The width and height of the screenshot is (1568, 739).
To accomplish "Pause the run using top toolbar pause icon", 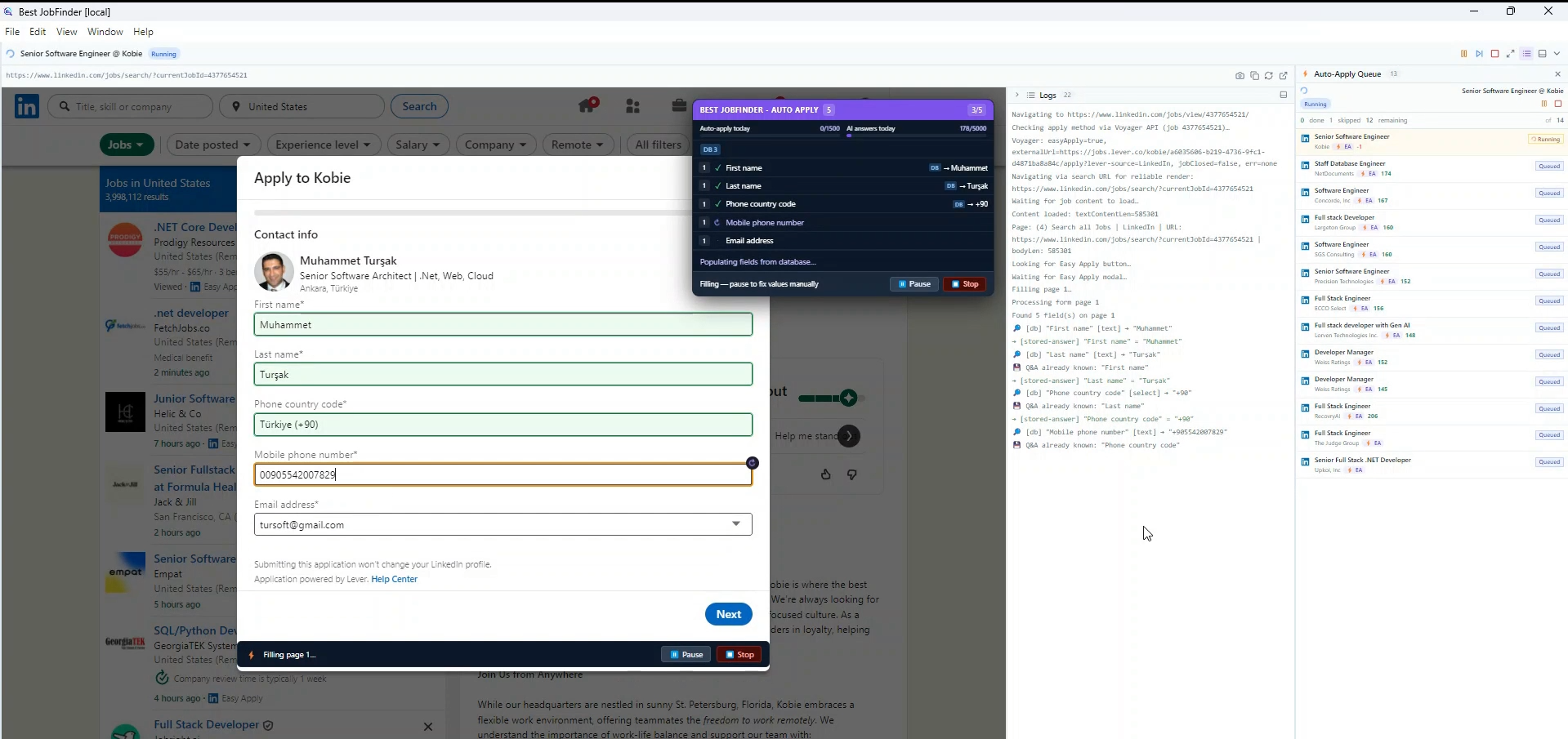I will pyautogui.click(x=1463, y=54).
